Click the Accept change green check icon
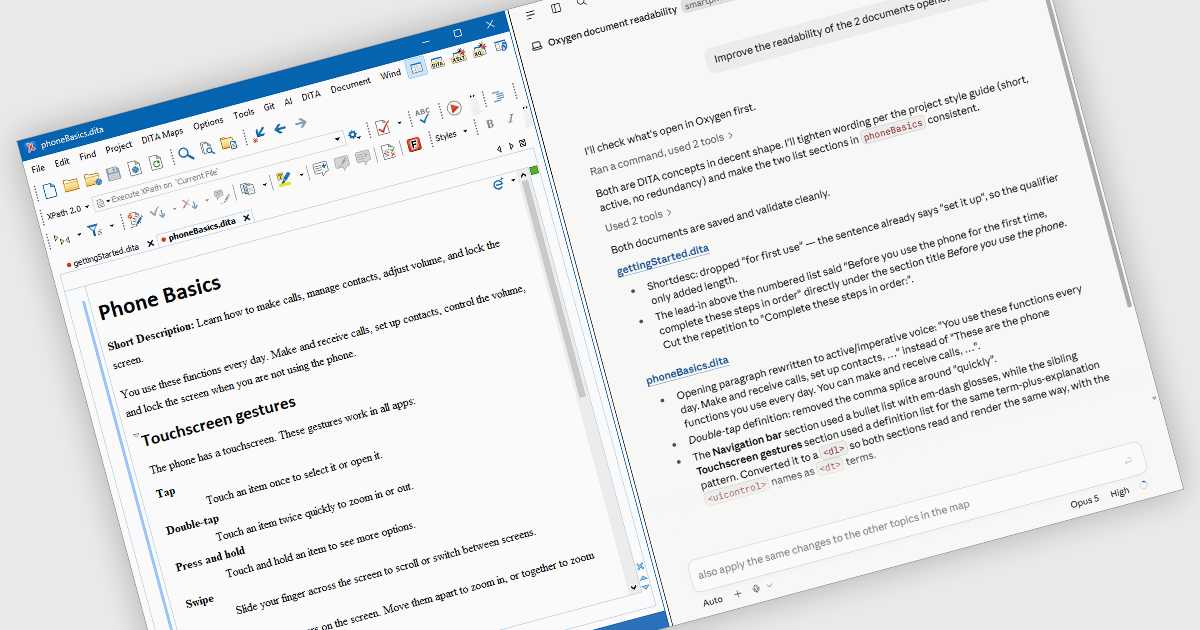1200x630 pixels. (x=157, y=211)
